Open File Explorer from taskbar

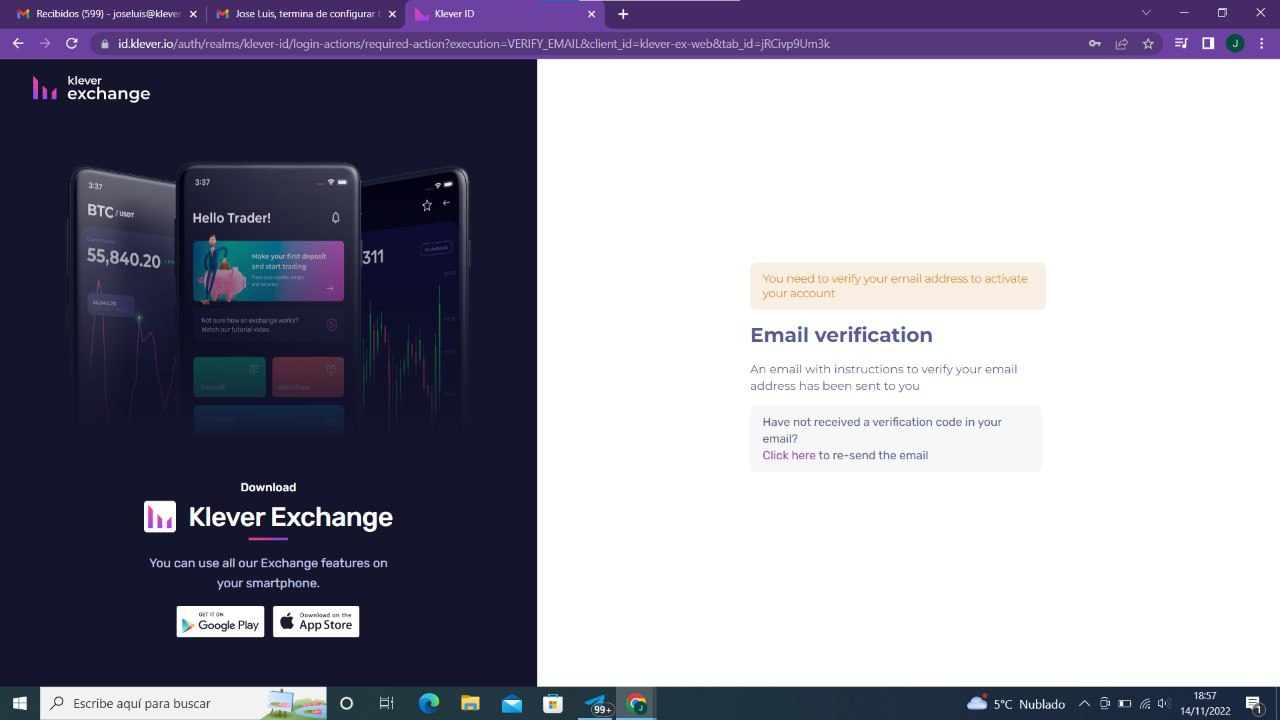(470, 703)
